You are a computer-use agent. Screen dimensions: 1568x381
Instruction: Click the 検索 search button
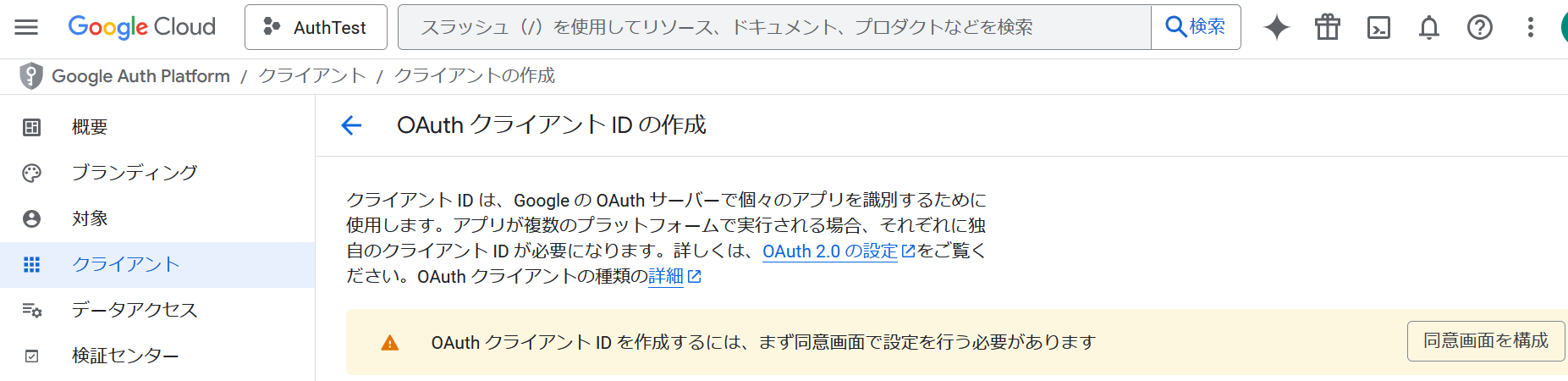tap(1196, 27)
